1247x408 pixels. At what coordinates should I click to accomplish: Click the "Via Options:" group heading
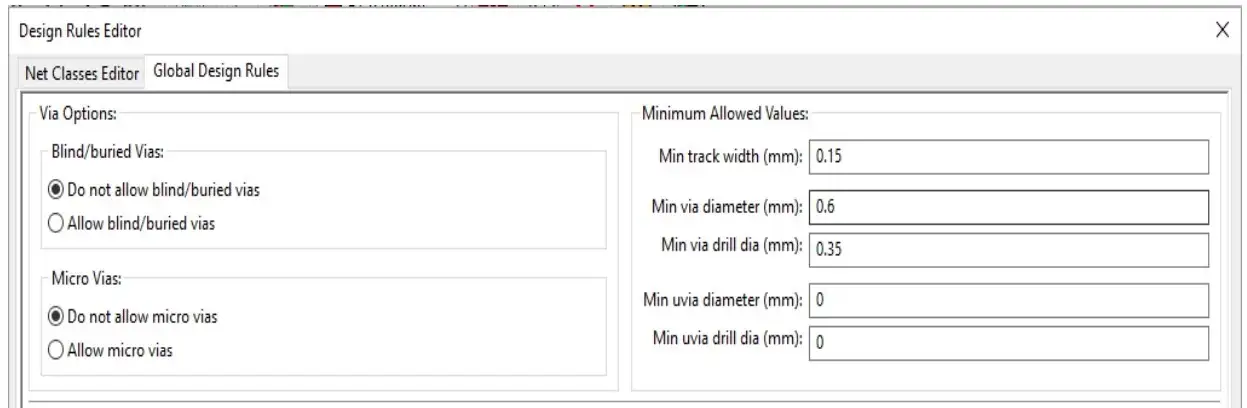click(74, 113)
